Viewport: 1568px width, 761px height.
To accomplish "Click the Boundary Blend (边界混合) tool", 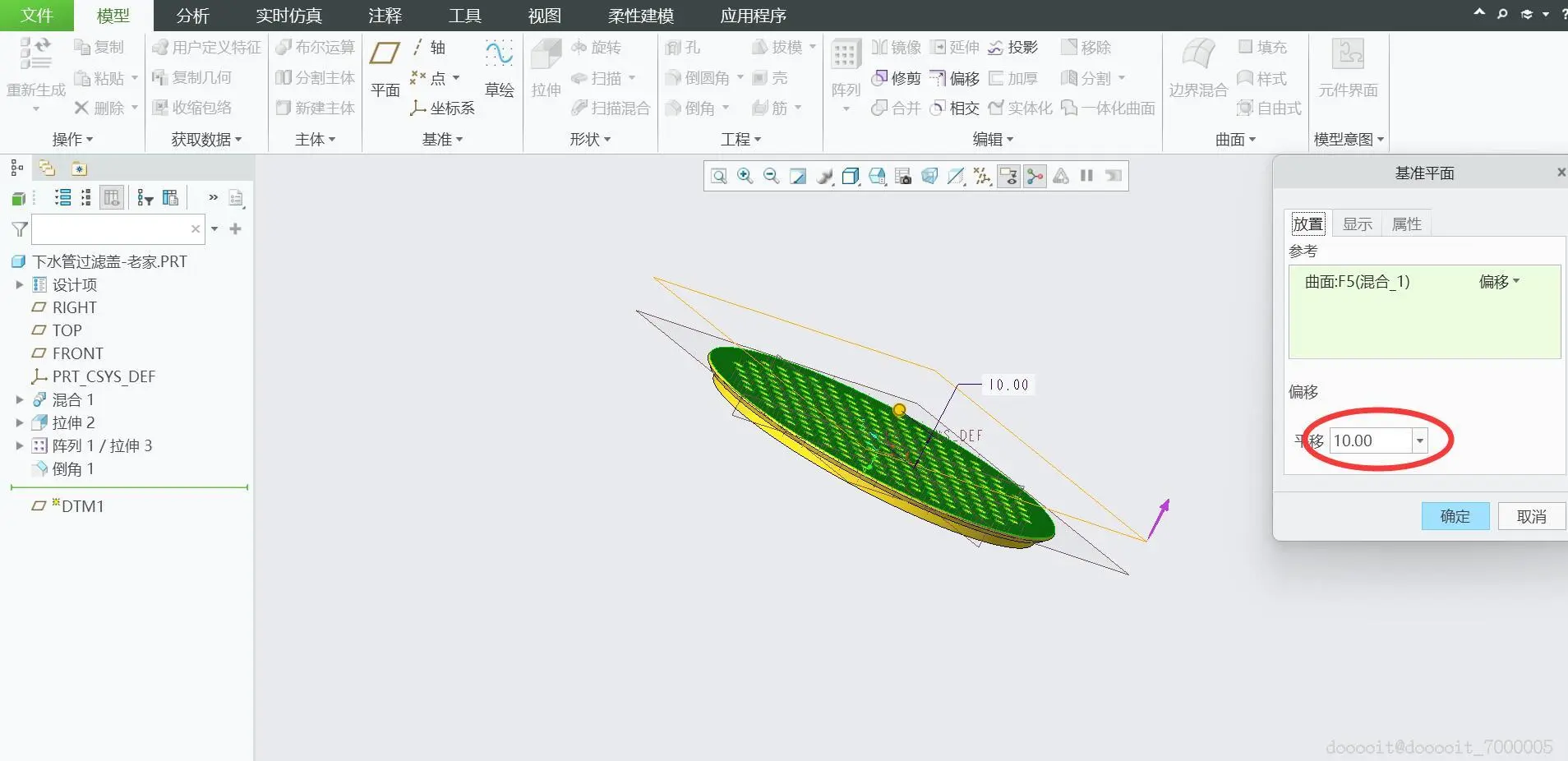I will click(x=1198, y=69).
